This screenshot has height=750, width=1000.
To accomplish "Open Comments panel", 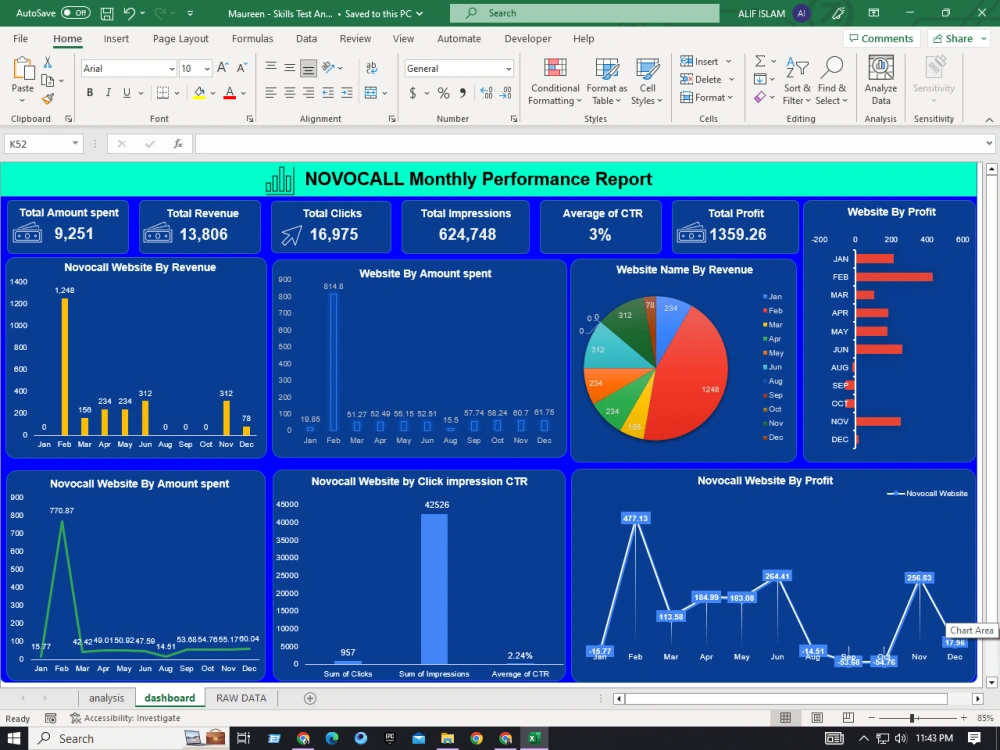I will (882, 38).
